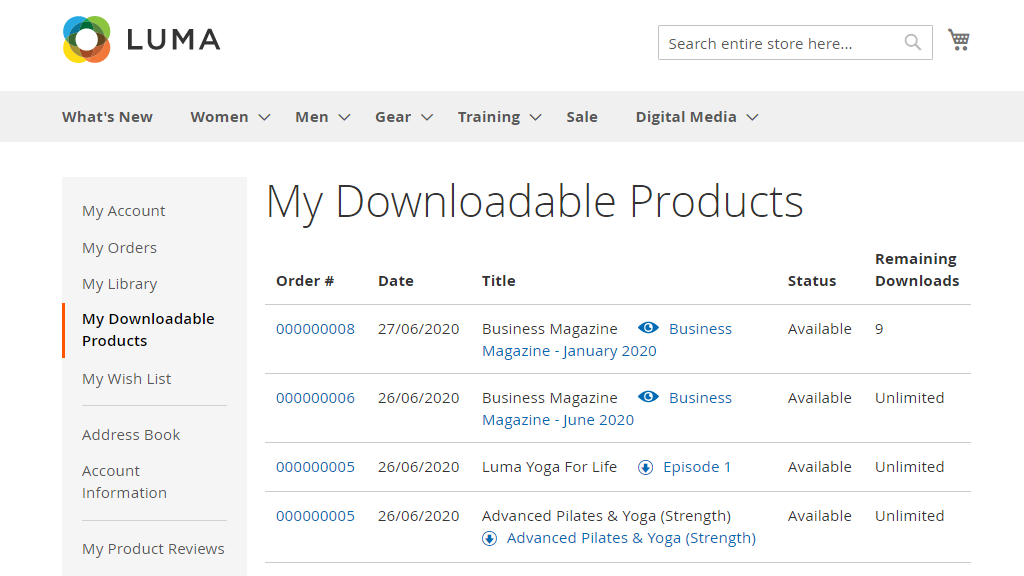Click download icon for Advanced Pilates & Yoga
Image resolution: width=1024 pixels, height=576 pixels.
[x=489, y=539]
